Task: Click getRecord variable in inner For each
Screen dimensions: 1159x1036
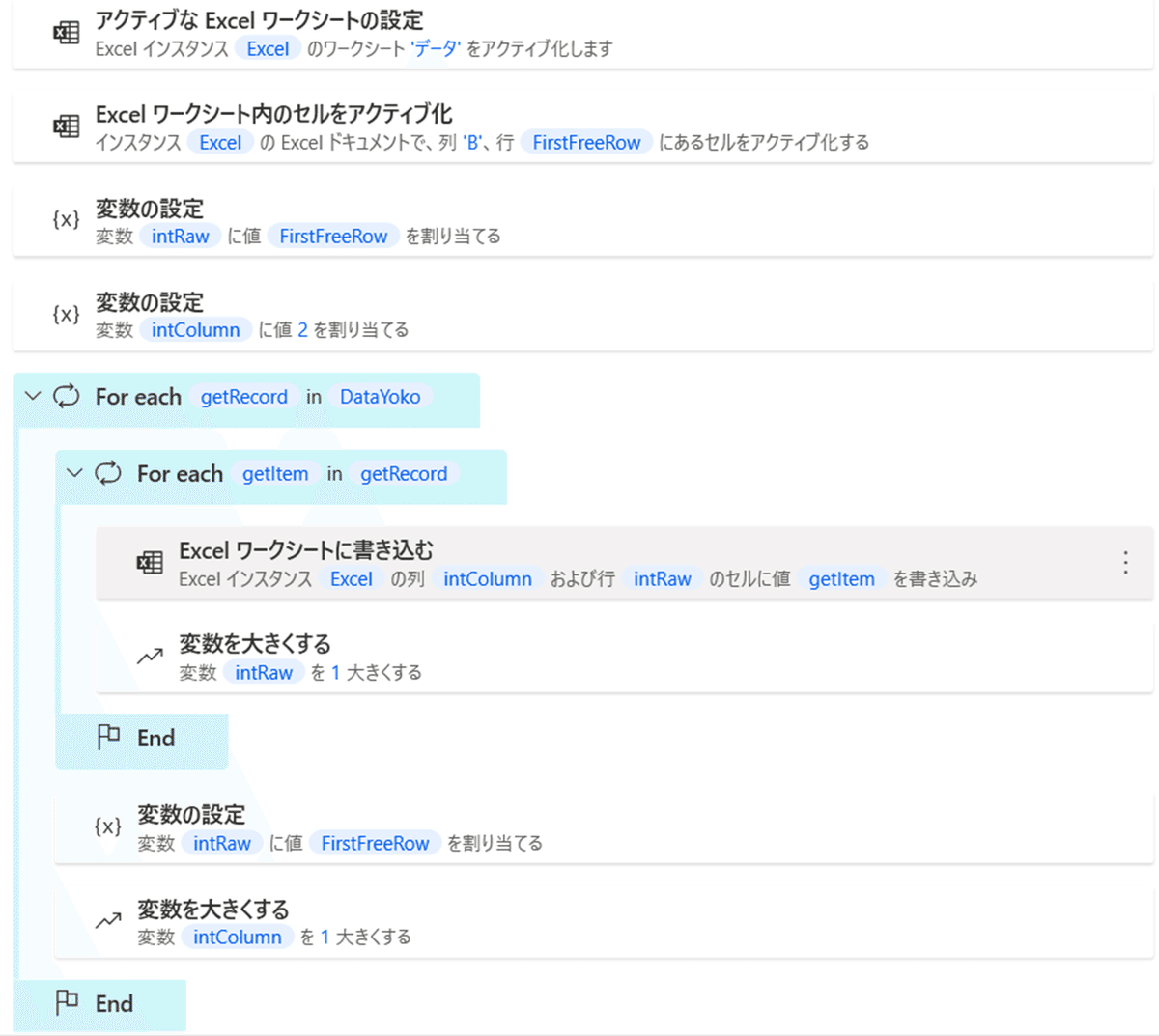Action: click(x=404, y=474)
